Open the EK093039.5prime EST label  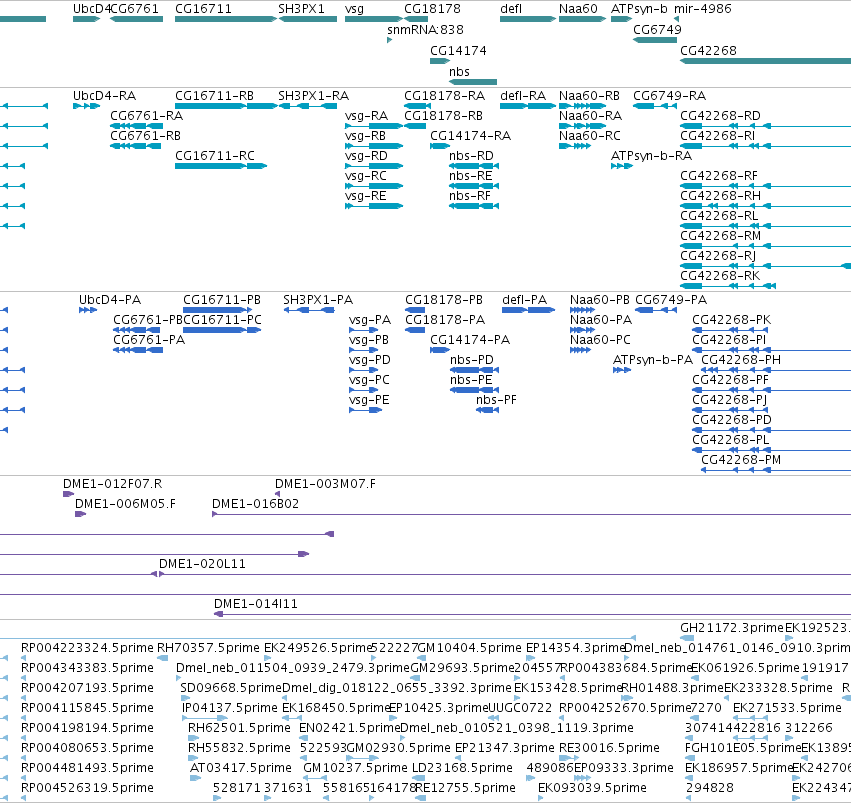point(592,788)
